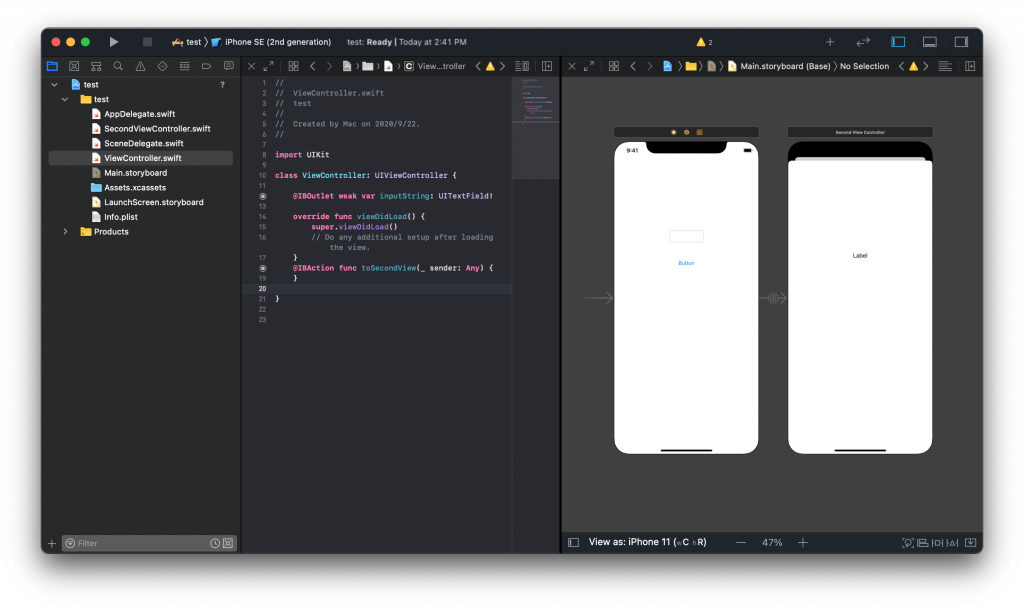
Task: Open Main.storyboard (Base) jump bar segment
Action: pyautogui.click(x=779, y=66)
